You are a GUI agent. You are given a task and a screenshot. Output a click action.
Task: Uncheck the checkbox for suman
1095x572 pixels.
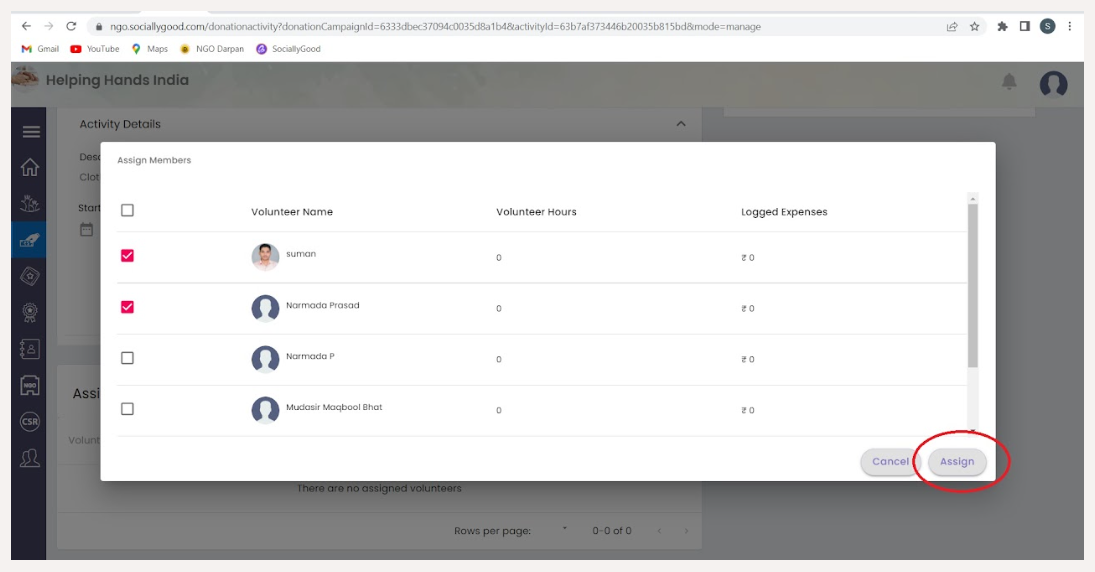[127, 256]
